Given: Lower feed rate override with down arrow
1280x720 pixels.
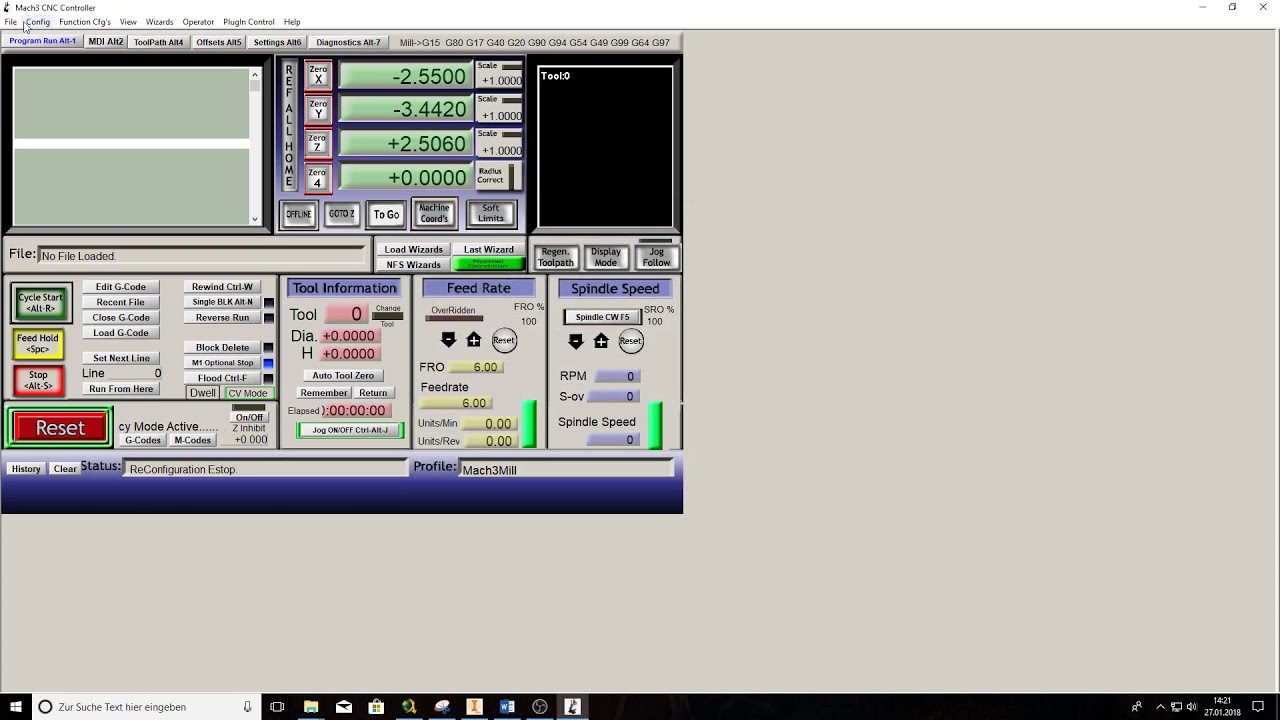Looking at the screenshot, I should pos(448,340).
